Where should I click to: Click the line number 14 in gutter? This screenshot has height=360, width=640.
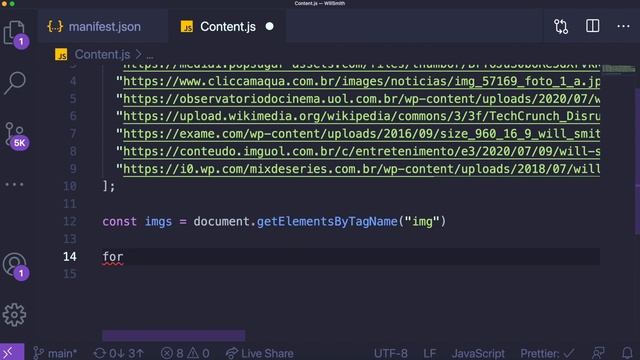pyautogui.click(x=70, y=257)
